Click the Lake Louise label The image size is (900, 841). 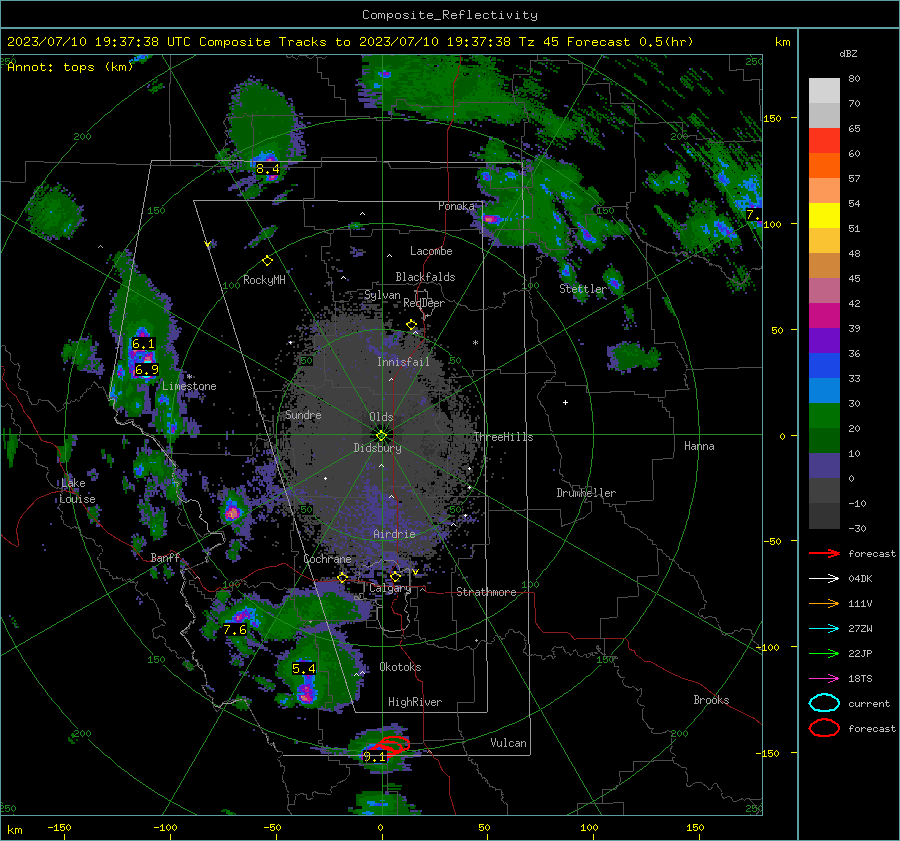77,491
